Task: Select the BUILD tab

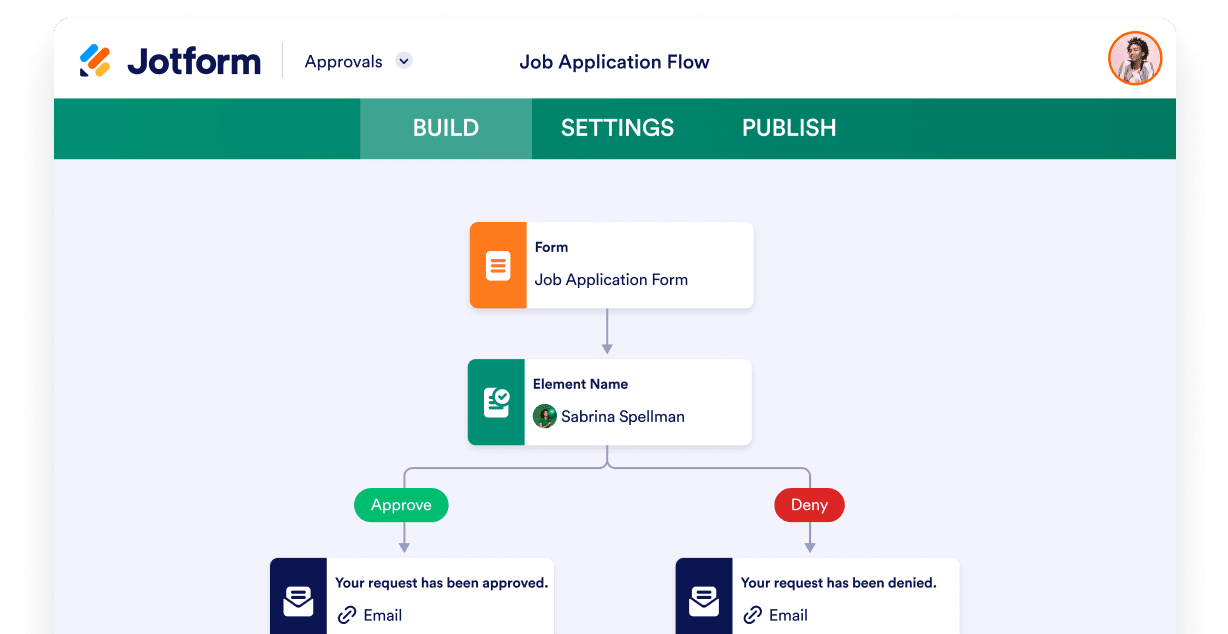Action: point(445,128)
